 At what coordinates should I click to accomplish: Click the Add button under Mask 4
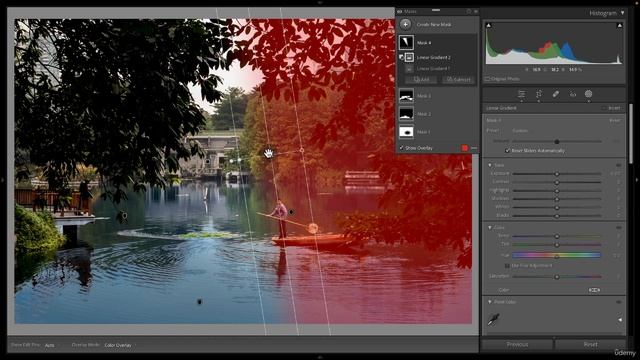[421, 80]
